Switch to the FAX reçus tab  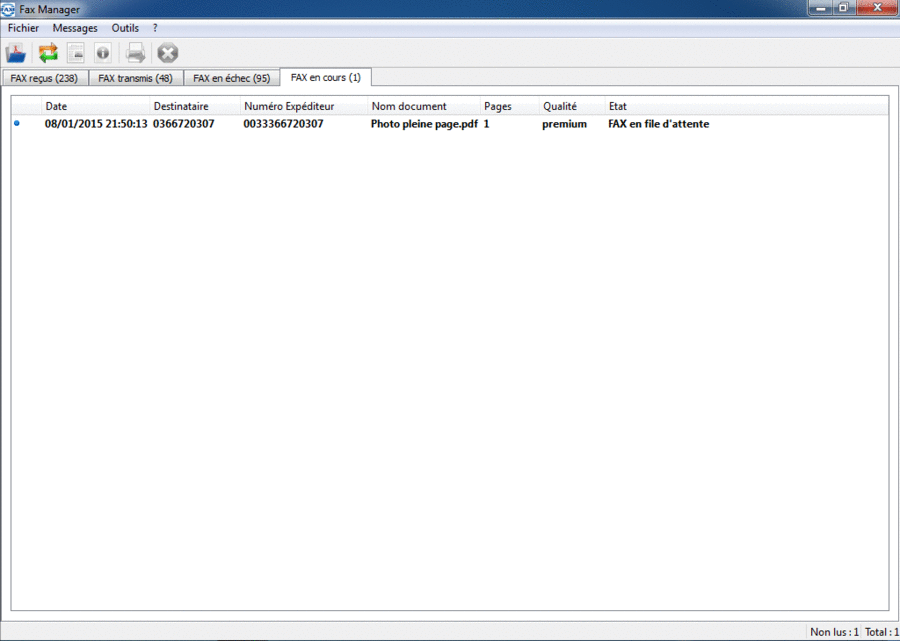coord(44,78)
